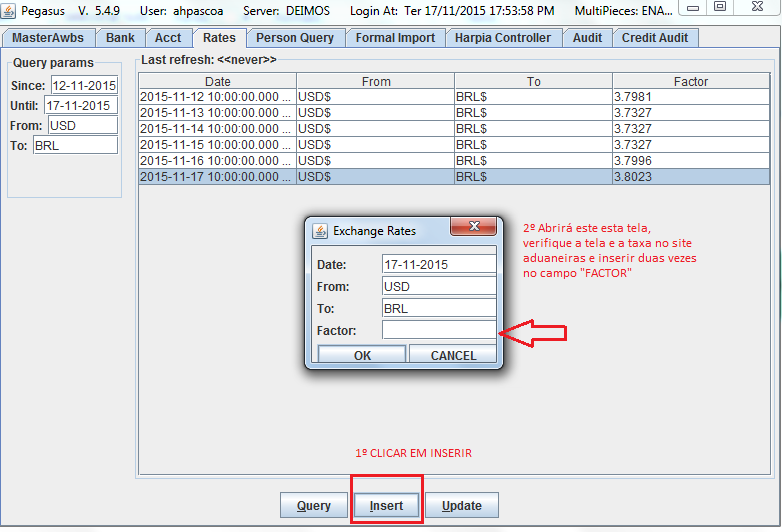Confirm with OK in Exchange Rates dialog

click(362, 355)
